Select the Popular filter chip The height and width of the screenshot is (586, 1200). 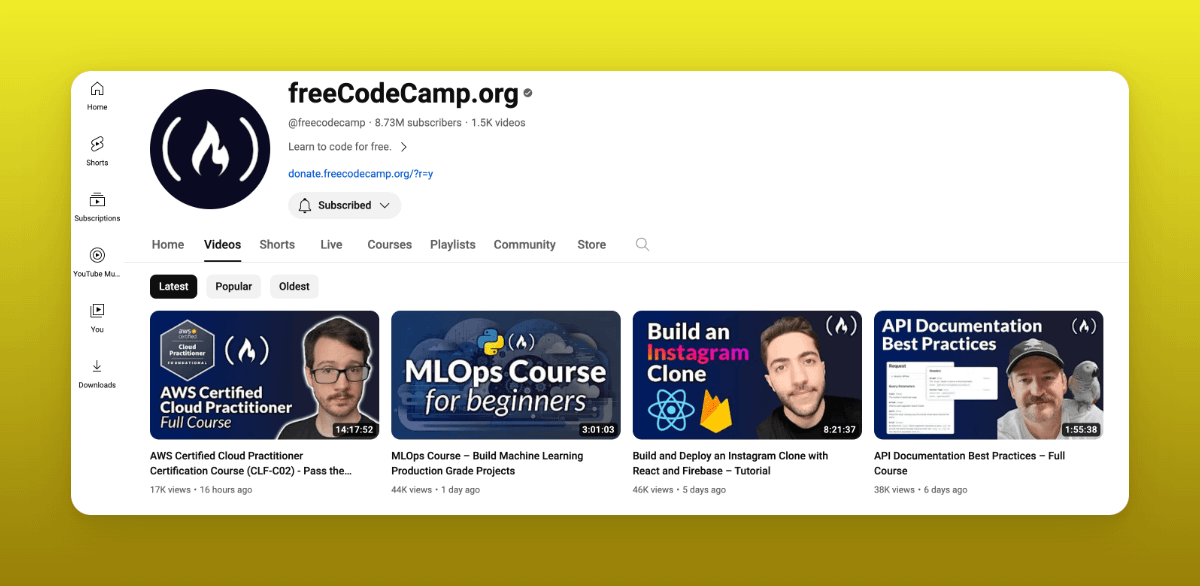coord(234,286)
